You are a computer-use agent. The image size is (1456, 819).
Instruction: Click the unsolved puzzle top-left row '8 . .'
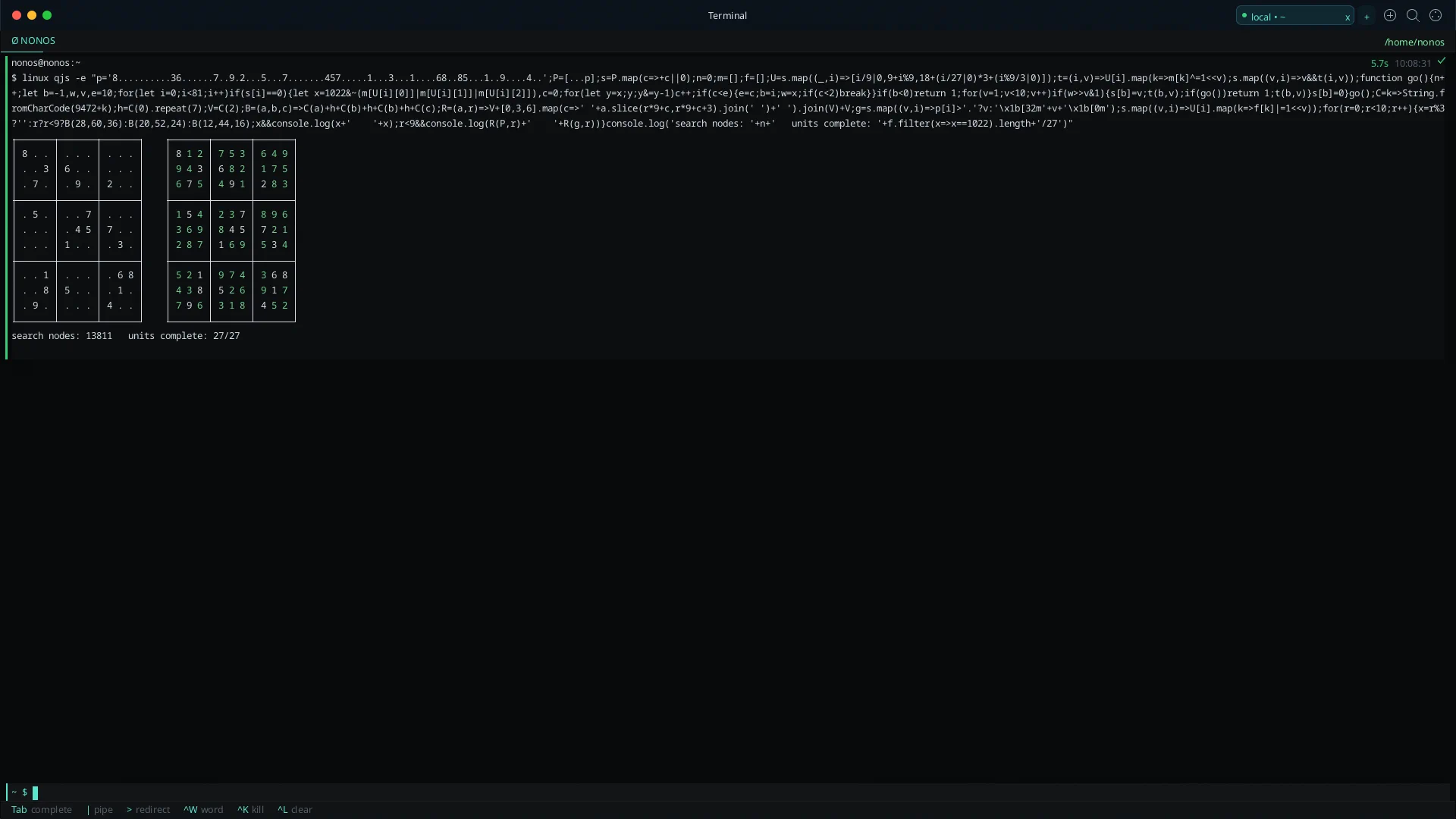35,154
